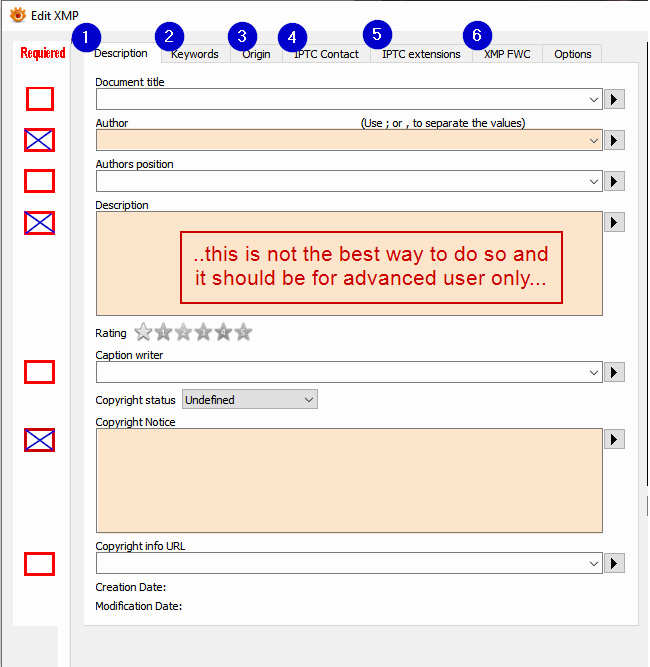Set rating to three stars
The image size is (650, 667).
pos(203,332)
